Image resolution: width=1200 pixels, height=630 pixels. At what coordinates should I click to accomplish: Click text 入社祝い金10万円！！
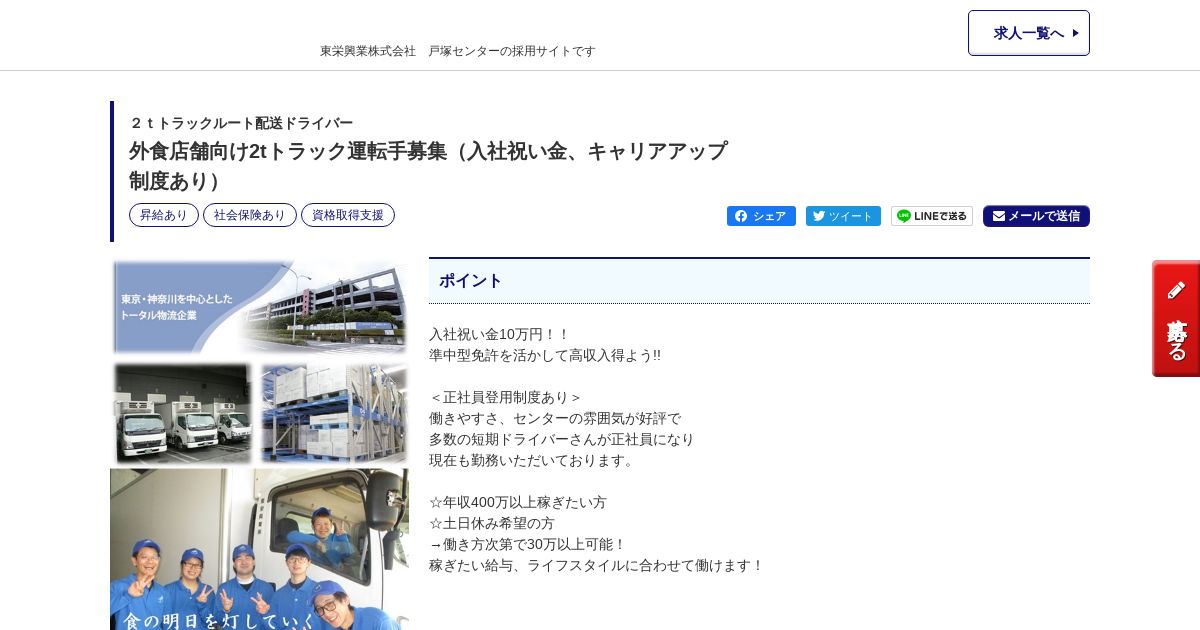(499, 334)
